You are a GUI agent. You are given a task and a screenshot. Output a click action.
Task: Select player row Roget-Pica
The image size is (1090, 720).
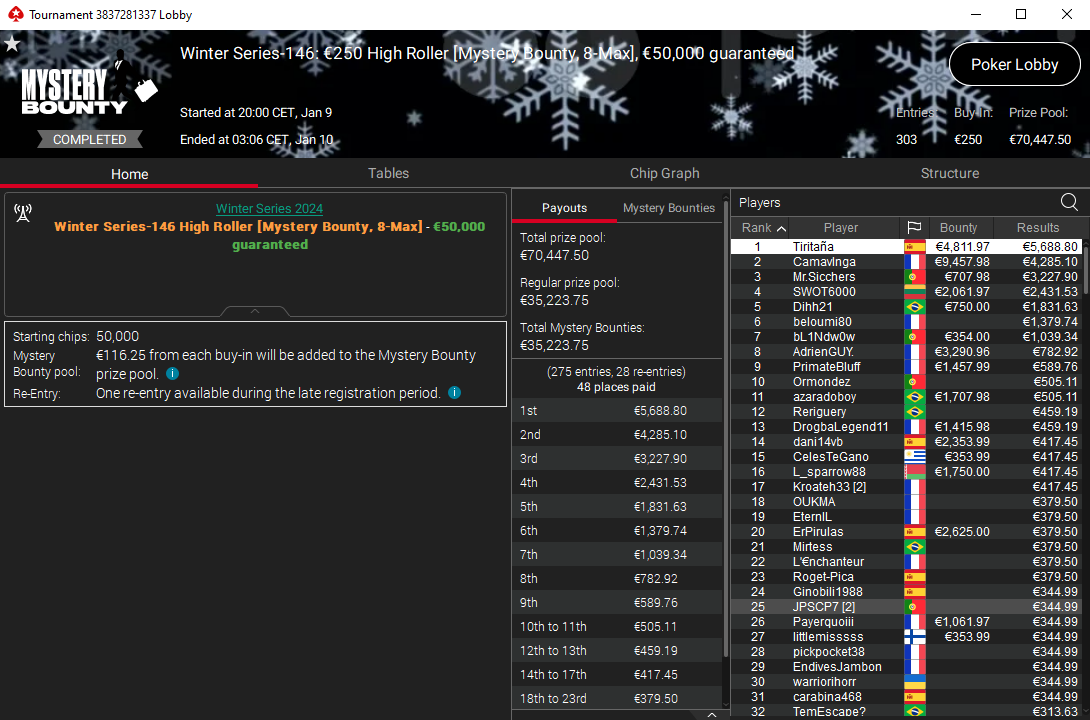pyautogui.click(x=906, y=577)
